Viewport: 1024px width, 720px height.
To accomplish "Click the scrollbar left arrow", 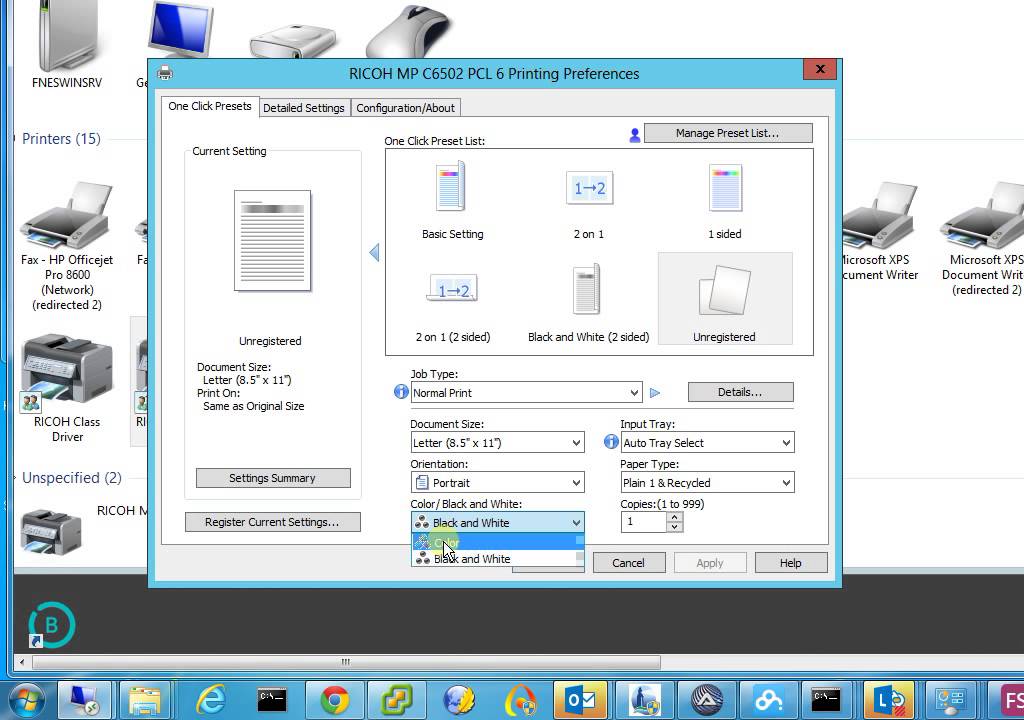I will 22,662.
